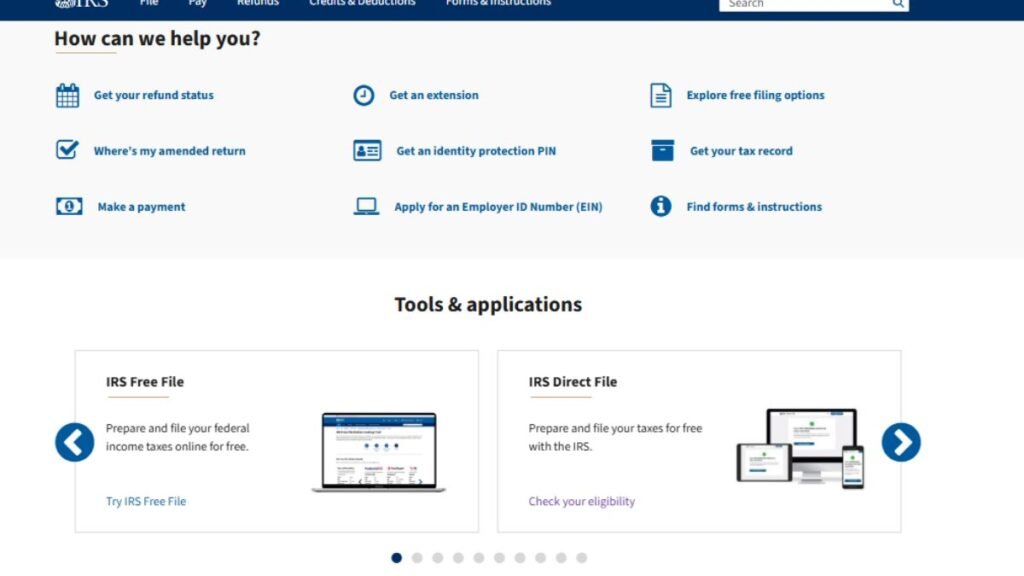The width and height of the screenshot is (1024, 576).
Task: Click the laptop thumbnail in IRS Free File card
Action: [379, 452]
